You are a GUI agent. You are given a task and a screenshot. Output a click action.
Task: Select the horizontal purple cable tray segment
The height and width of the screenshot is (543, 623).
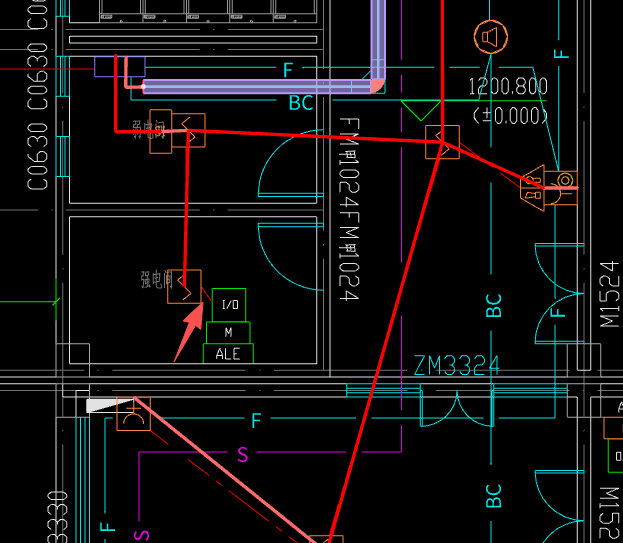pos(257,87)
